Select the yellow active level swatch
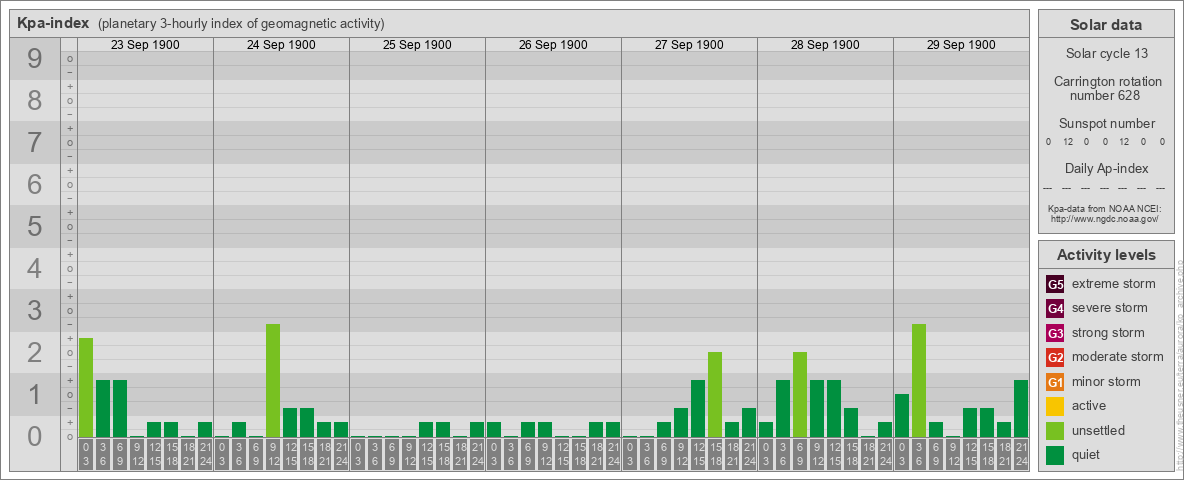 (1055, 406)
